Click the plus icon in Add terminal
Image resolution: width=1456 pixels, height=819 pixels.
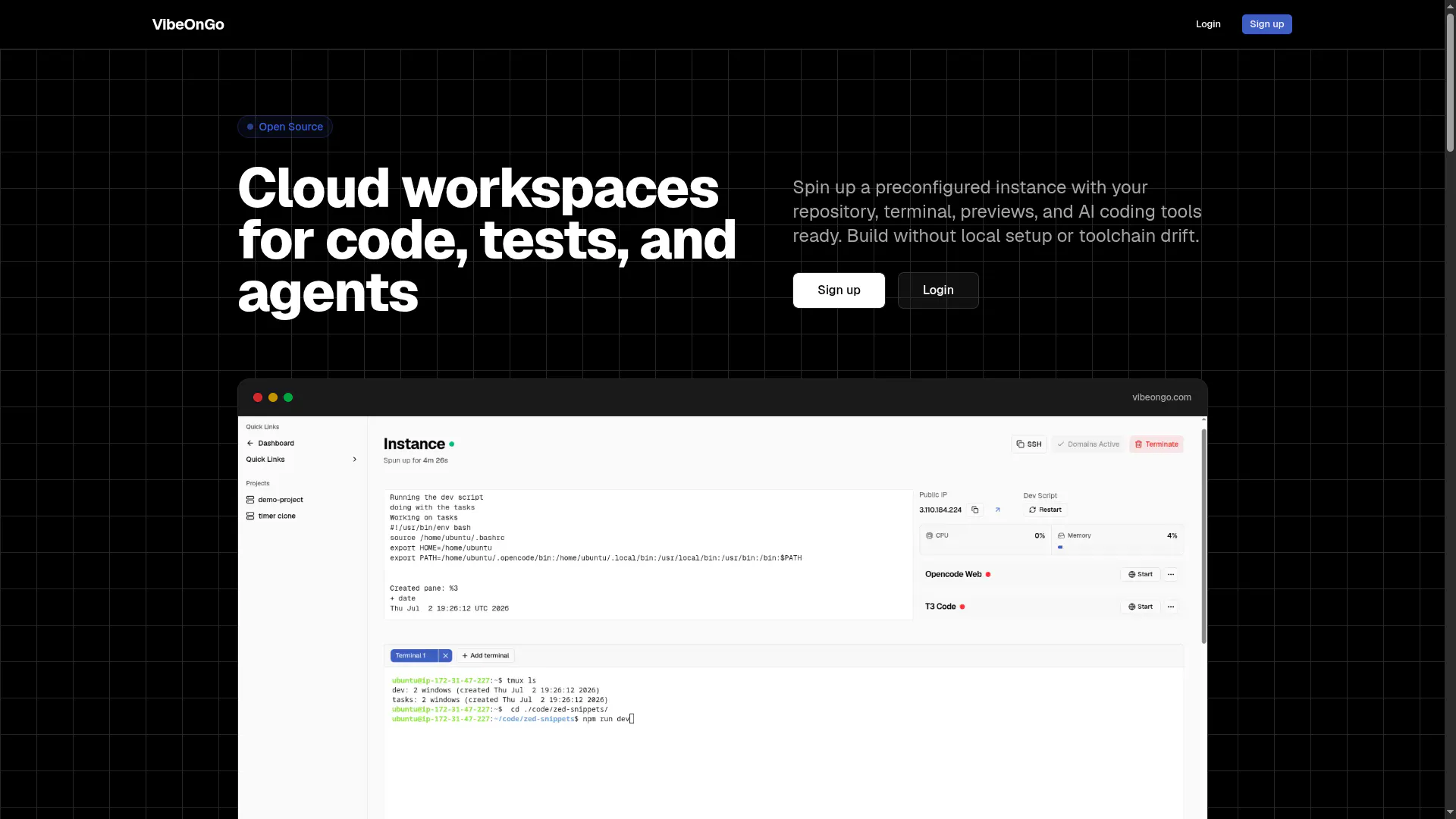pyautogui.click(x=465, y=656)
